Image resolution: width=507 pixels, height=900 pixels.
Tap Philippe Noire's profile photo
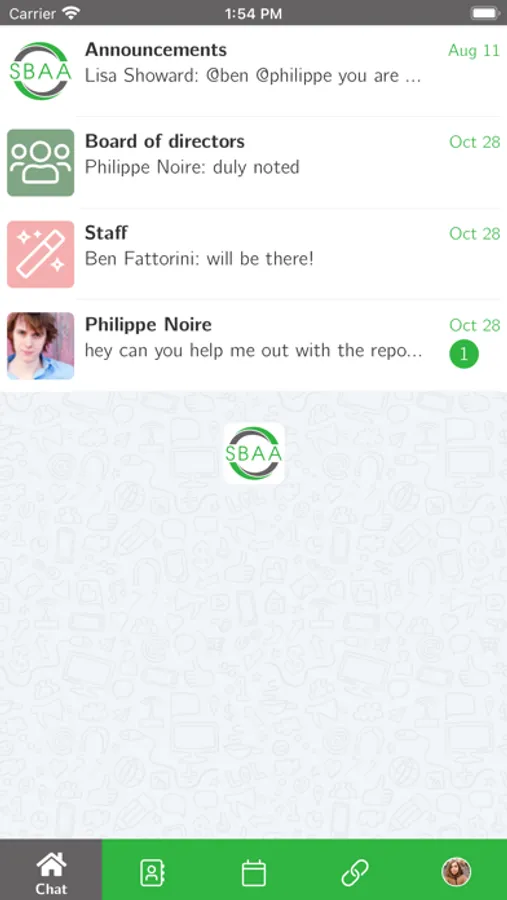point(40,346)
